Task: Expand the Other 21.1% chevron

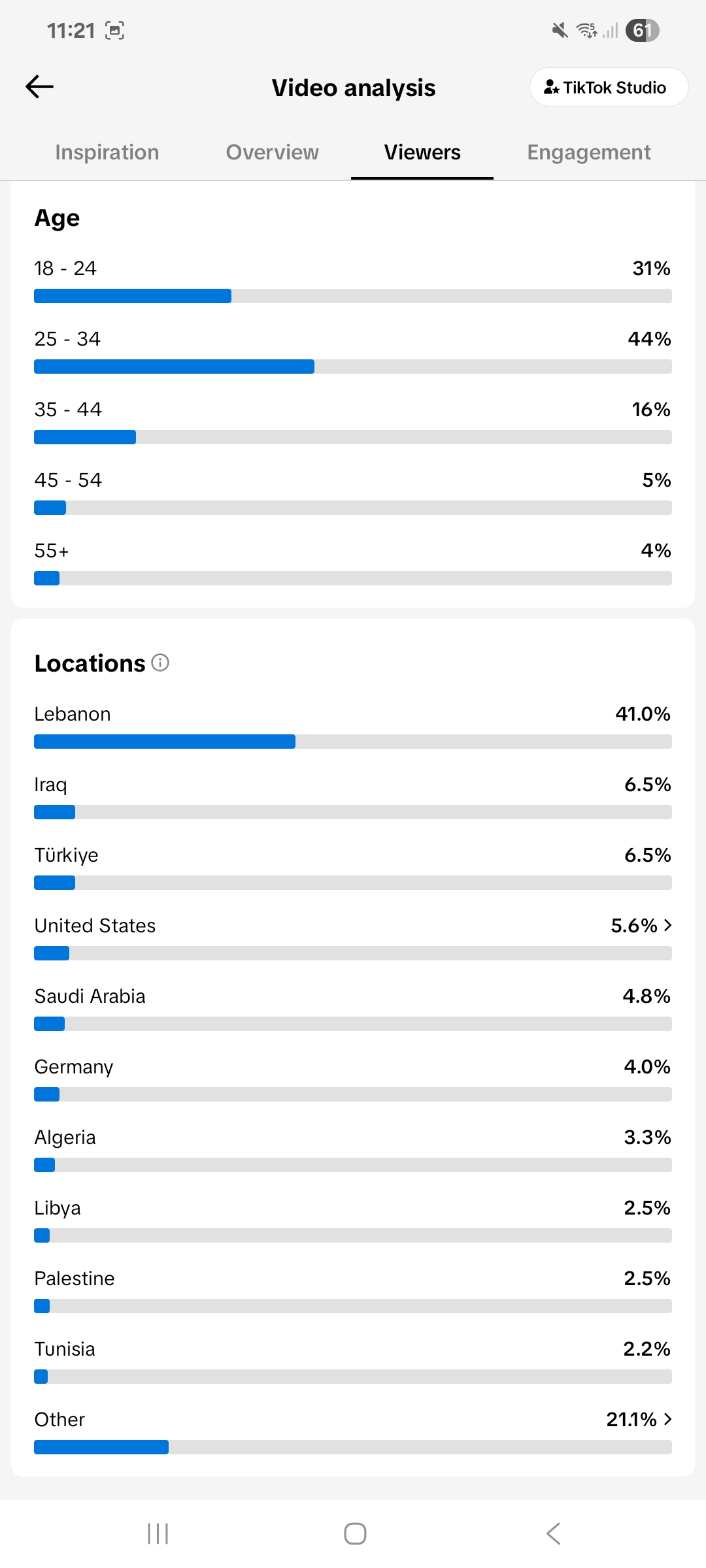Action: [667, 1419]
